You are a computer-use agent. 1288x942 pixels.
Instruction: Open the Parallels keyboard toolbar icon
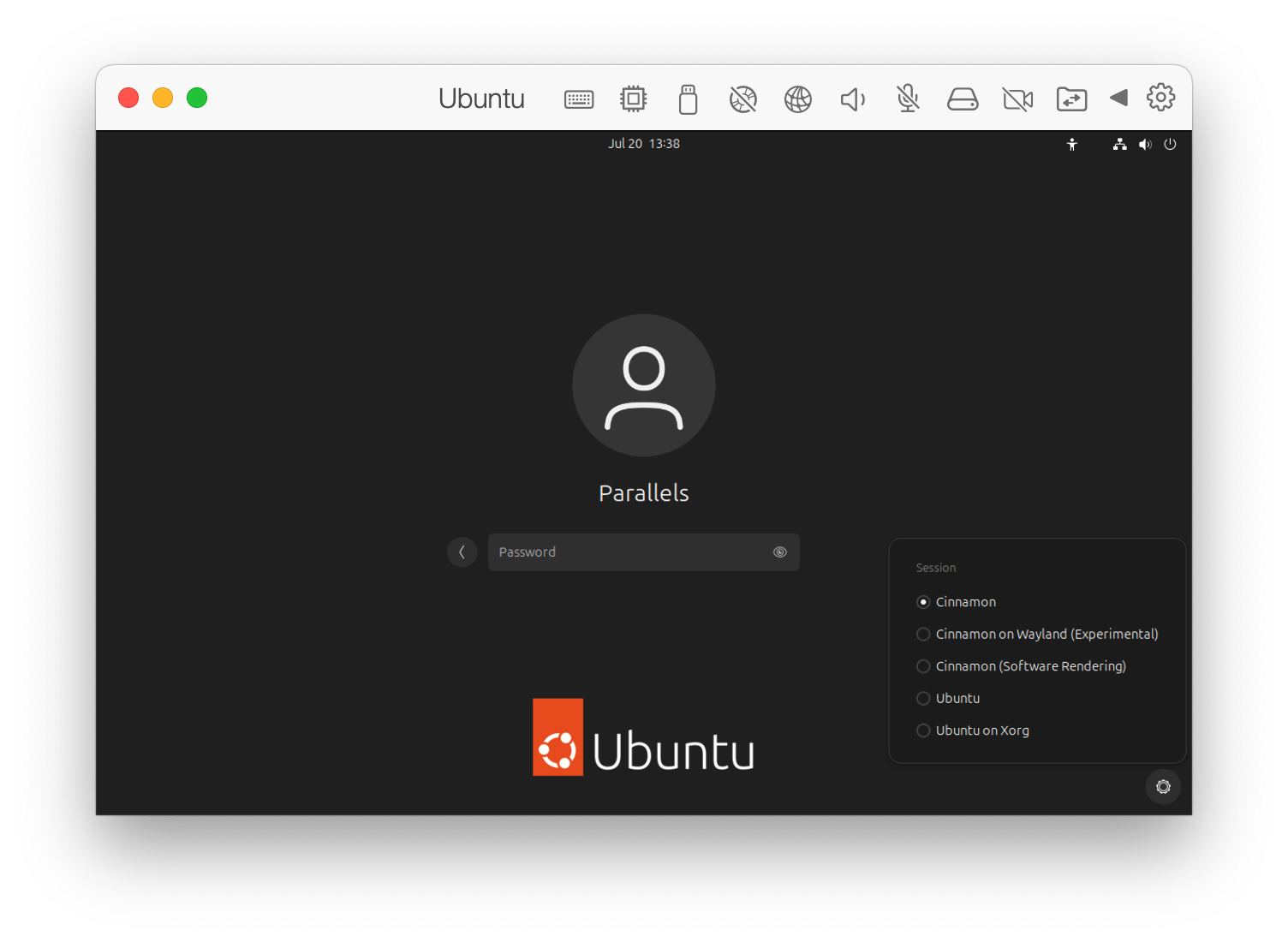click(579, 99)
